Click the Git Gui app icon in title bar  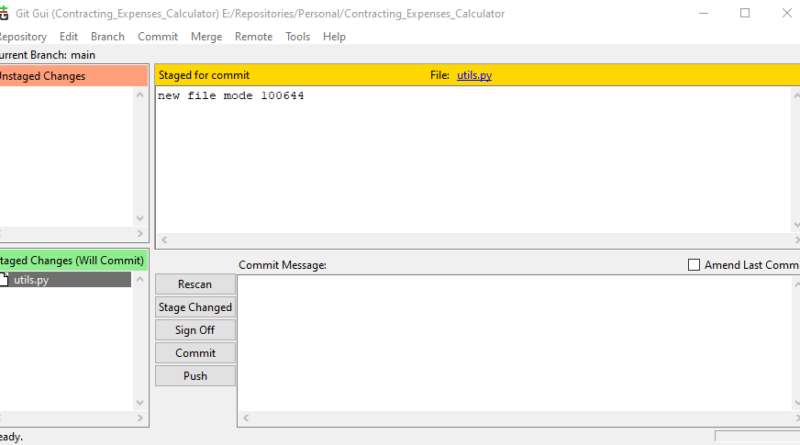click(x=4, y=13)
